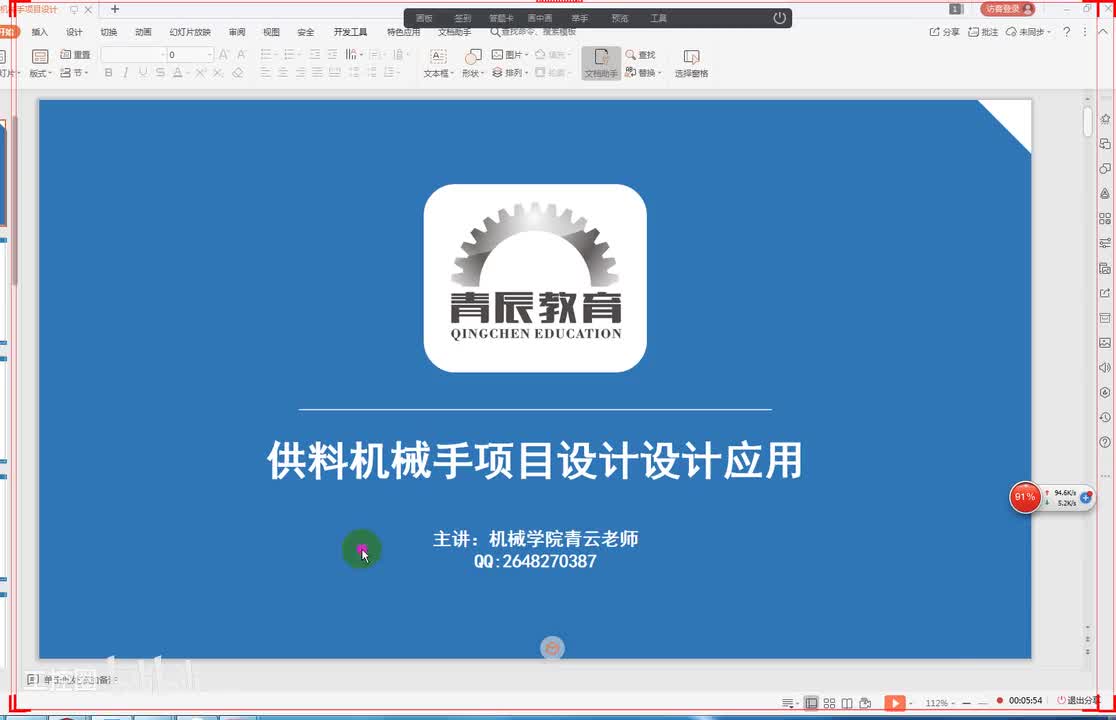Screen dimensions: 1116x720
Task: Switch to reading view icon
Action: (847, 703)
